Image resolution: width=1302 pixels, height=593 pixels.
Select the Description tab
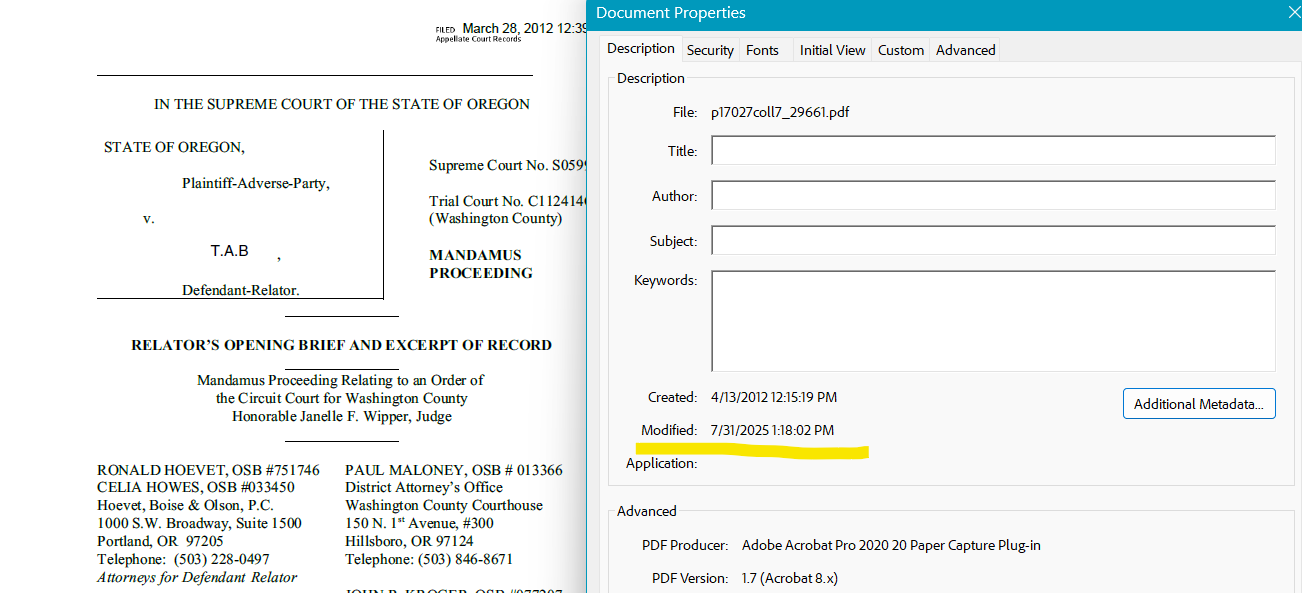pyautogui.click(x=640, y=48)
